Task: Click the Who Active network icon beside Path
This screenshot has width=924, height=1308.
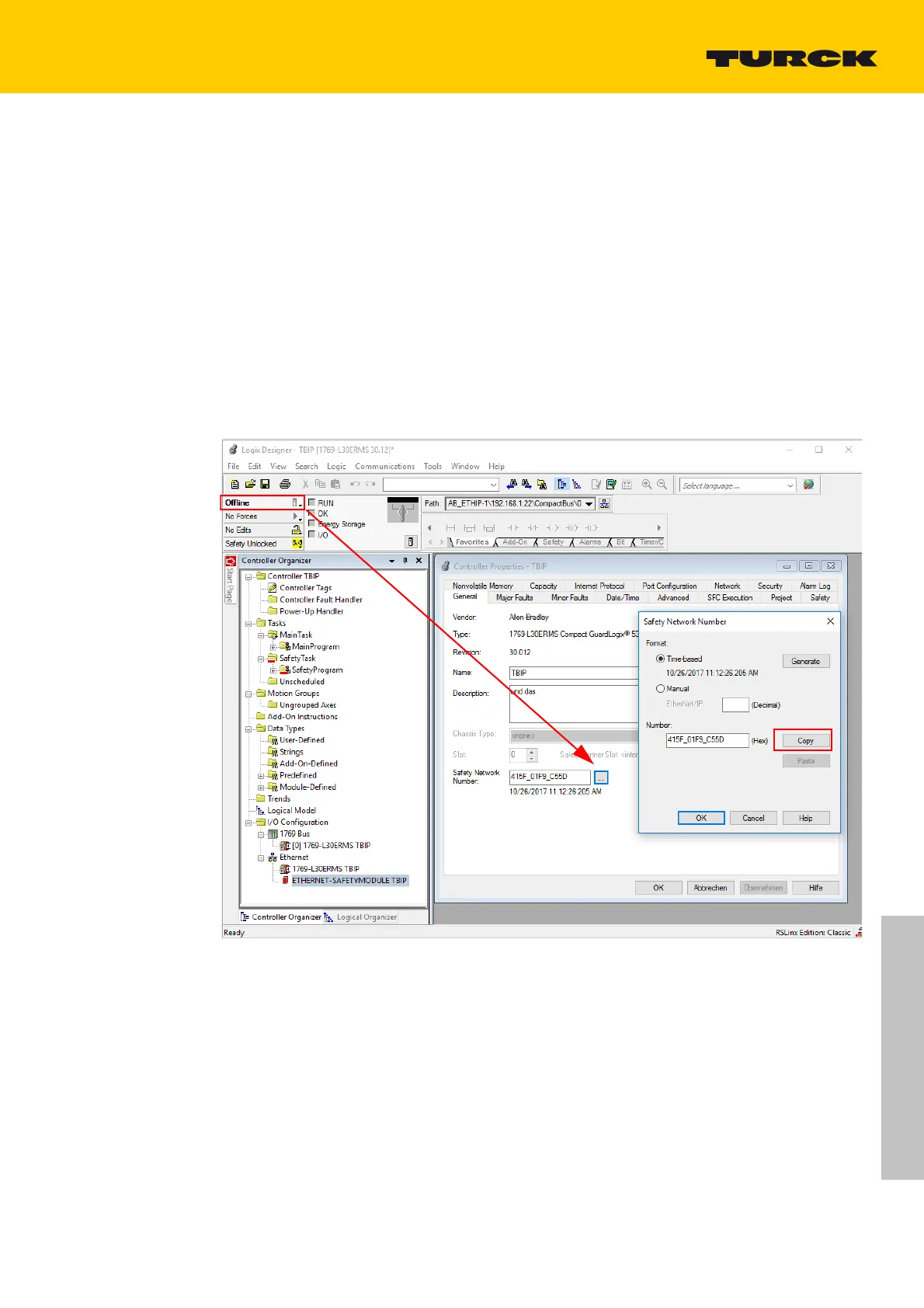Action: tap(604, 503)
